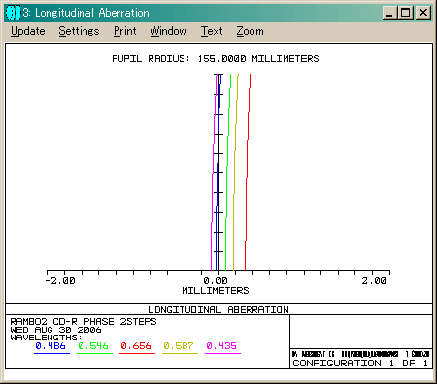This screenshot has height=384, width=437.
Task: Click the RAMBO2 CD-R PHASE 2STEPS title
Action: (x=83, y=322)
